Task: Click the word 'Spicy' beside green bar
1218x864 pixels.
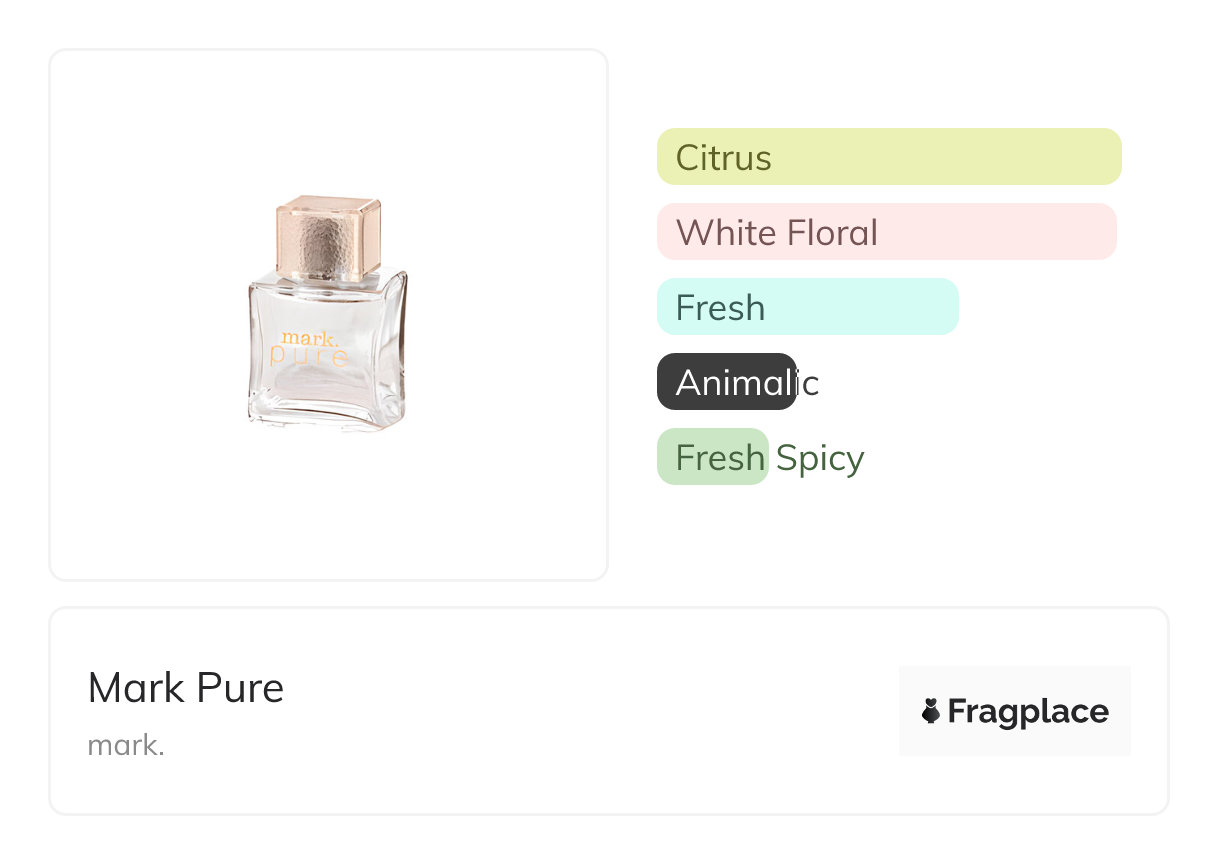Action: pos(820,458)
